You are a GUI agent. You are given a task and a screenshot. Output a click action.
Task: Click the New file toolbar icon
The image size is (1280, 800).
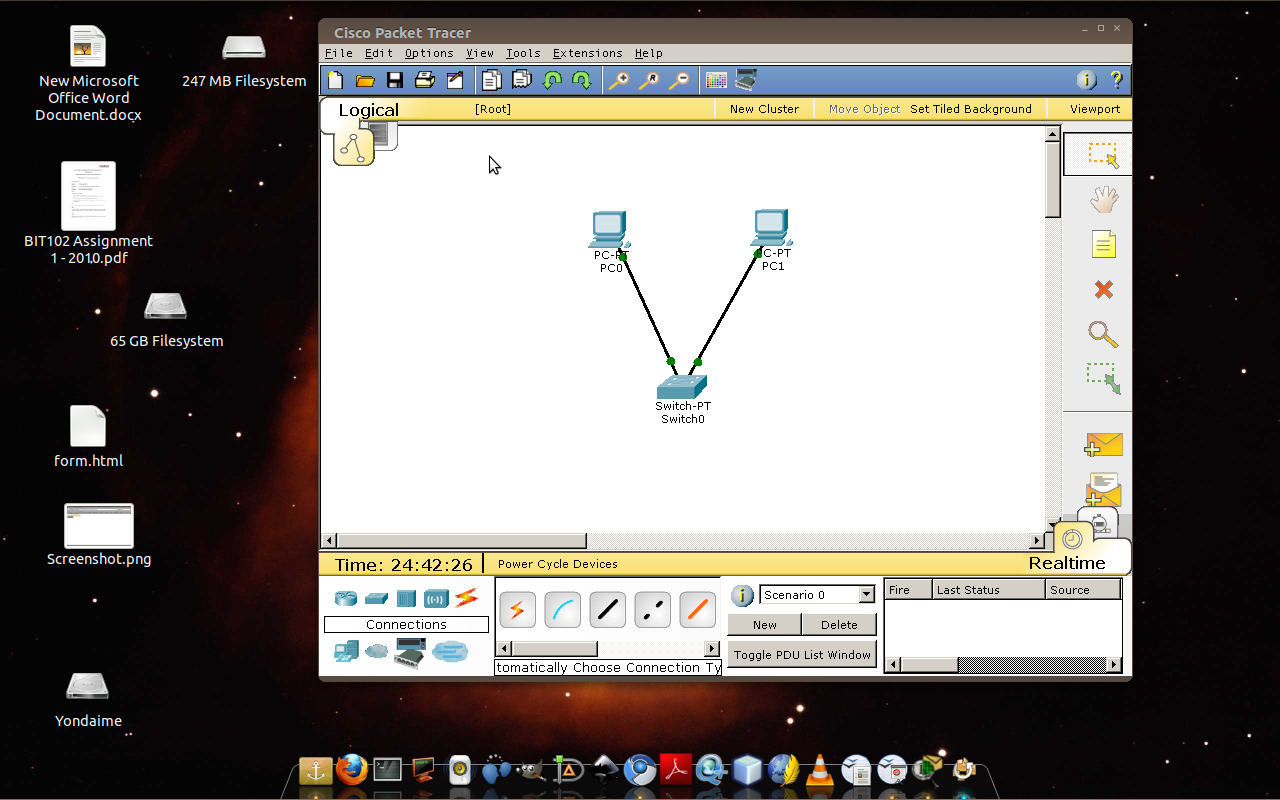coord(335,80)
